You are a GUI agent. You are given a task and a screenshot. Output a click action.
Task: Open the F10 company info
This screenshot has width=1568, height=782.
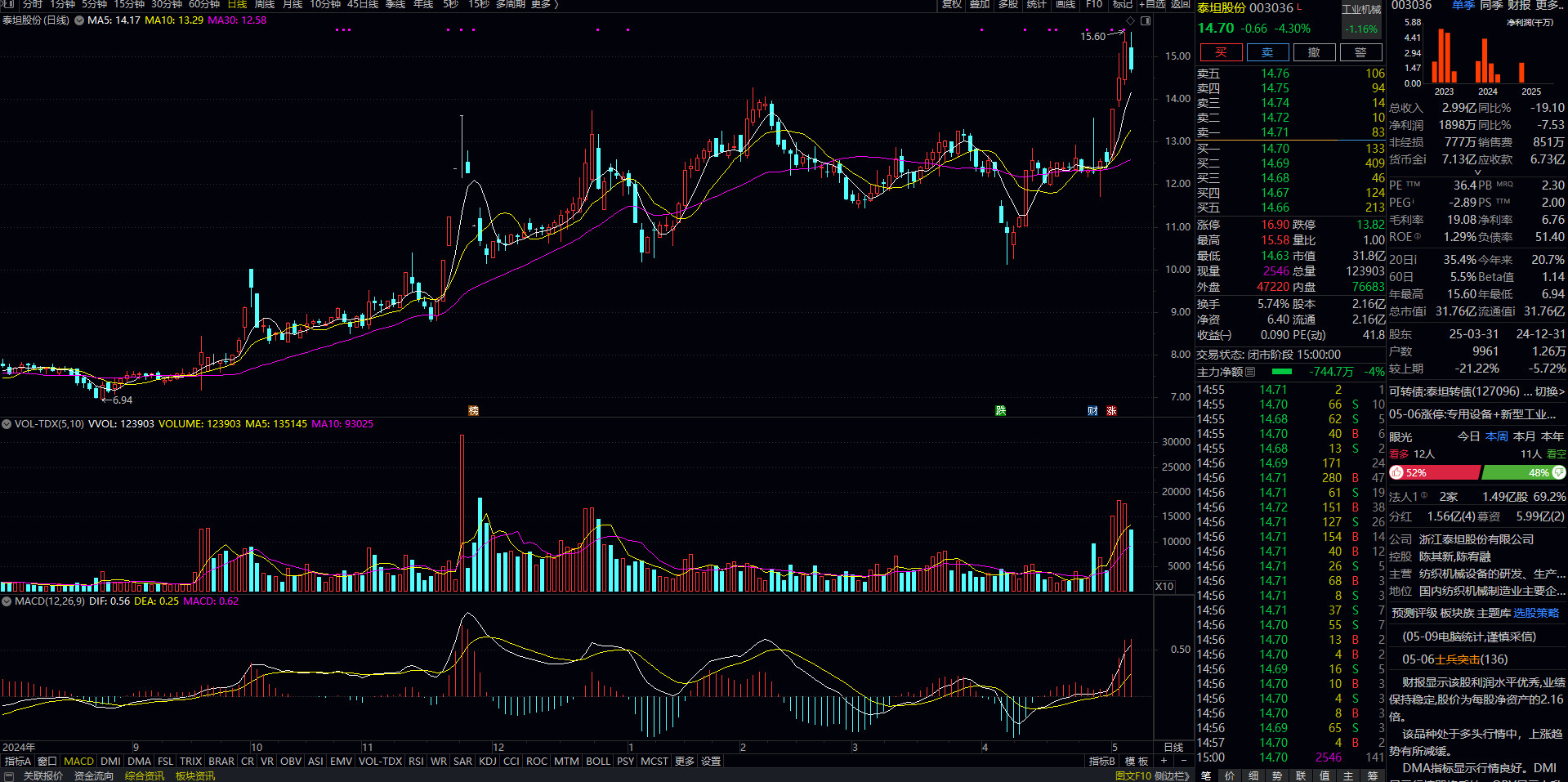(1094, 4)
